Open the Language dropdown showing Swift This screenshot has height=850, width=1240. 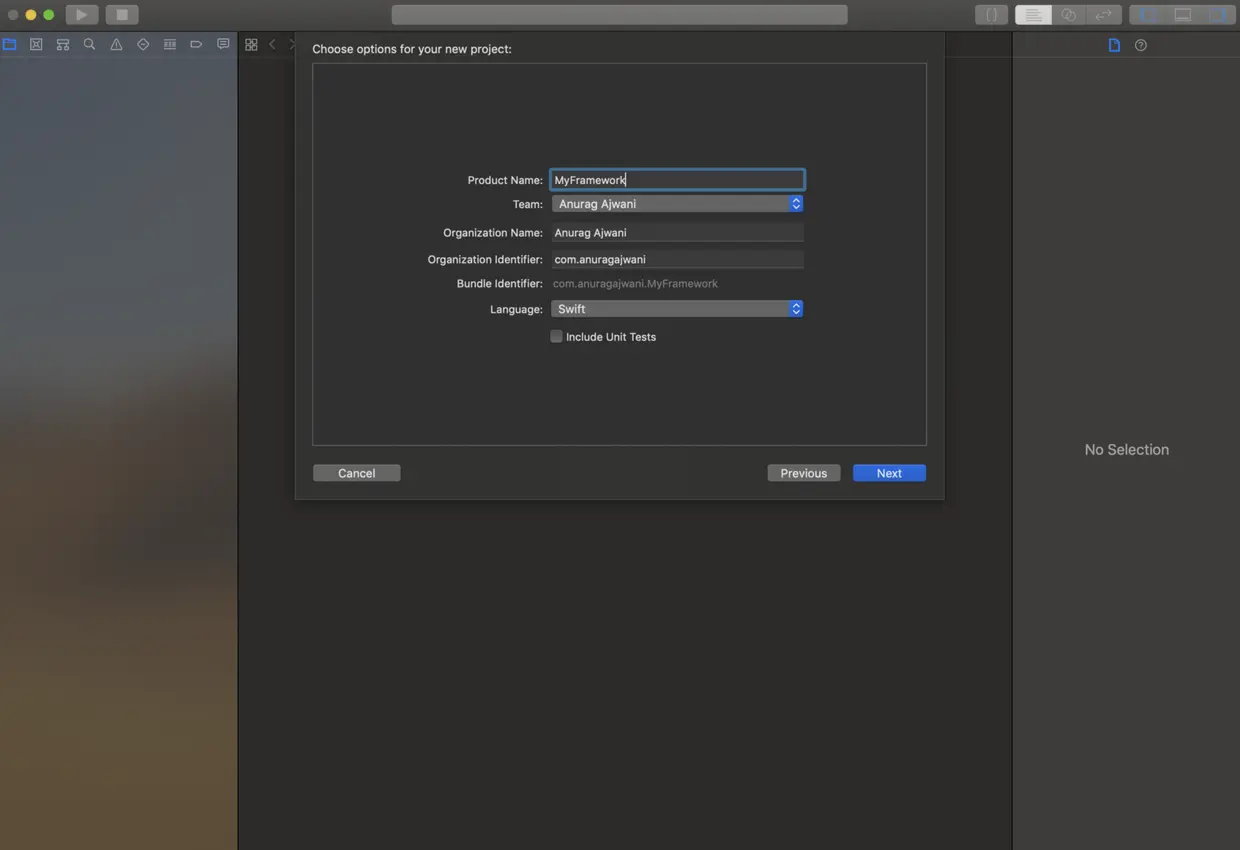tap(677, 309)
